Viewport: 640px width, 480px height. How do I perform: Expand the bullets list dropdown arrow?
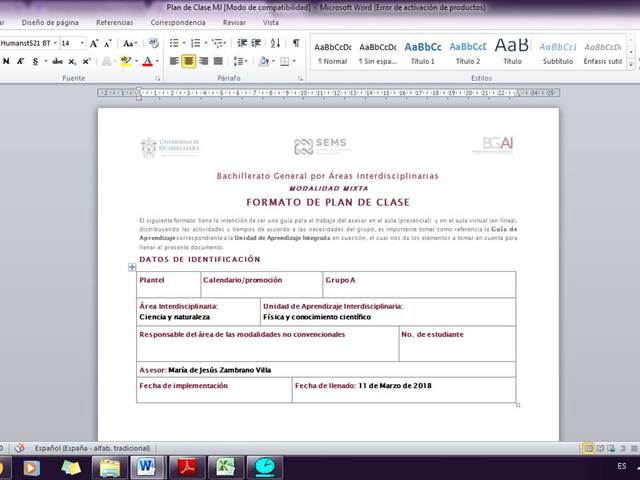(184, 43)
